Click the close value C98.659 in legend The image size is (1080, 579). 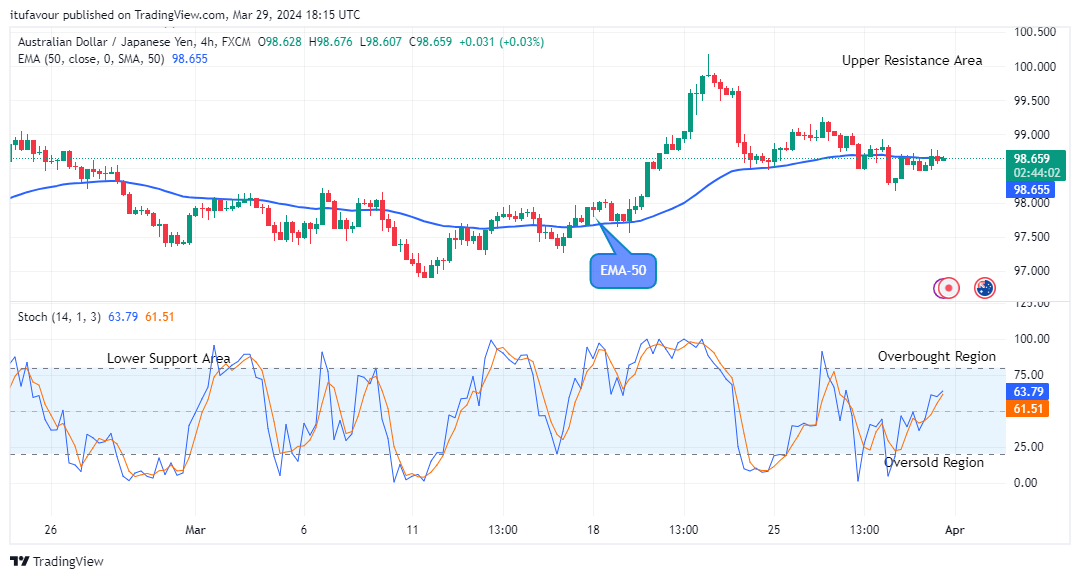(430, 42)
